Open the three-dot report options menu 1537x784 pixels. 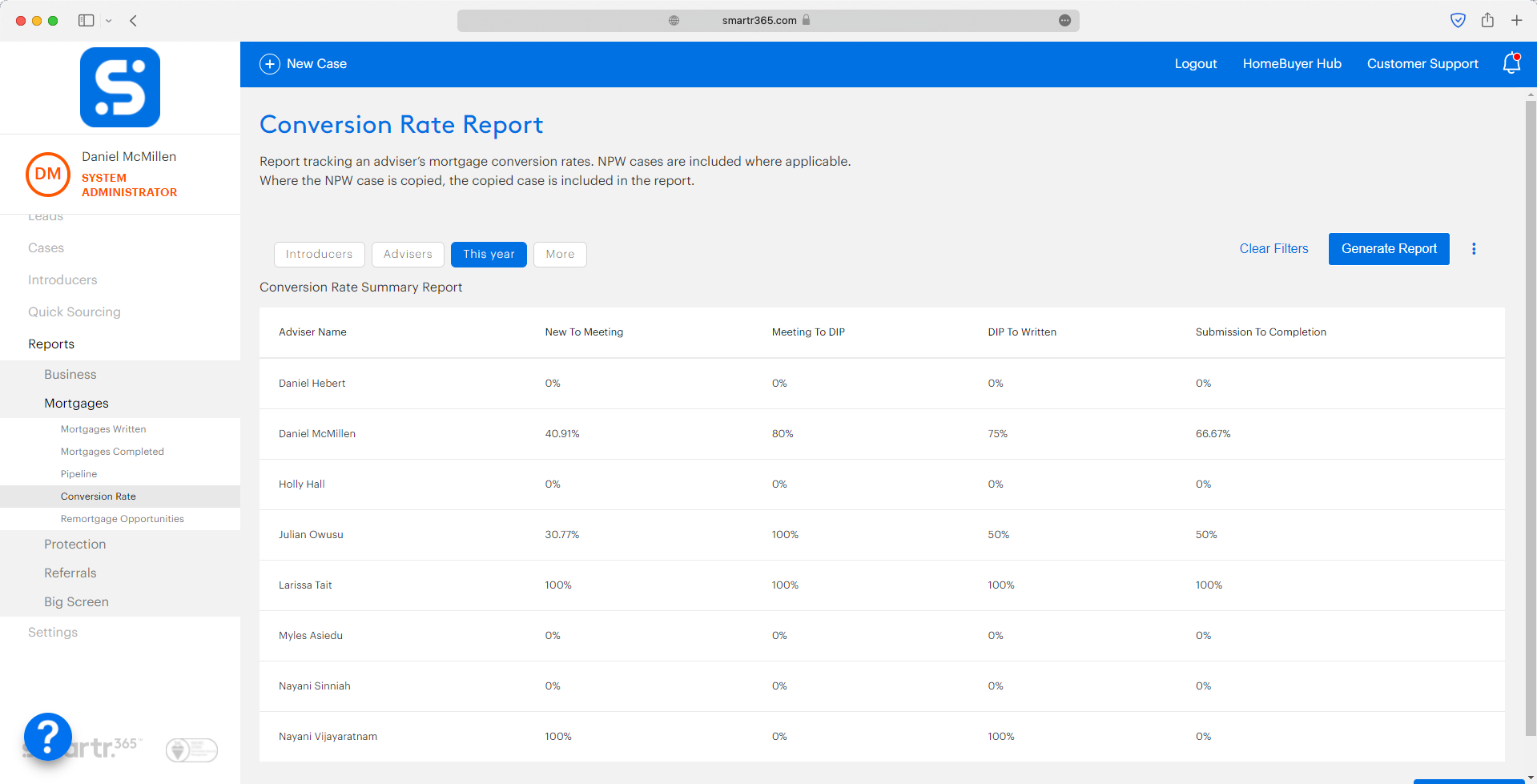click(x=1474, y=249)
